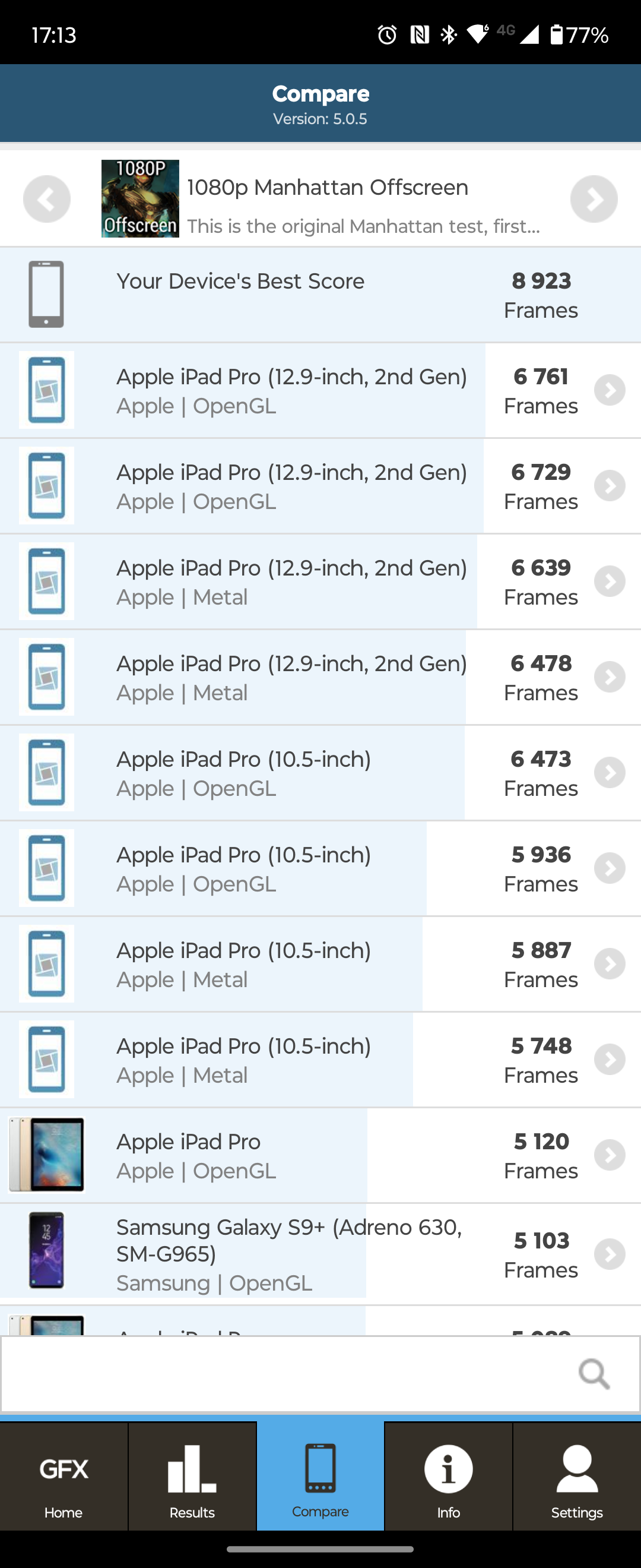Open the Info tab
The height and width of the screenshot is (1568, 641).
(x=448, y=1477)
